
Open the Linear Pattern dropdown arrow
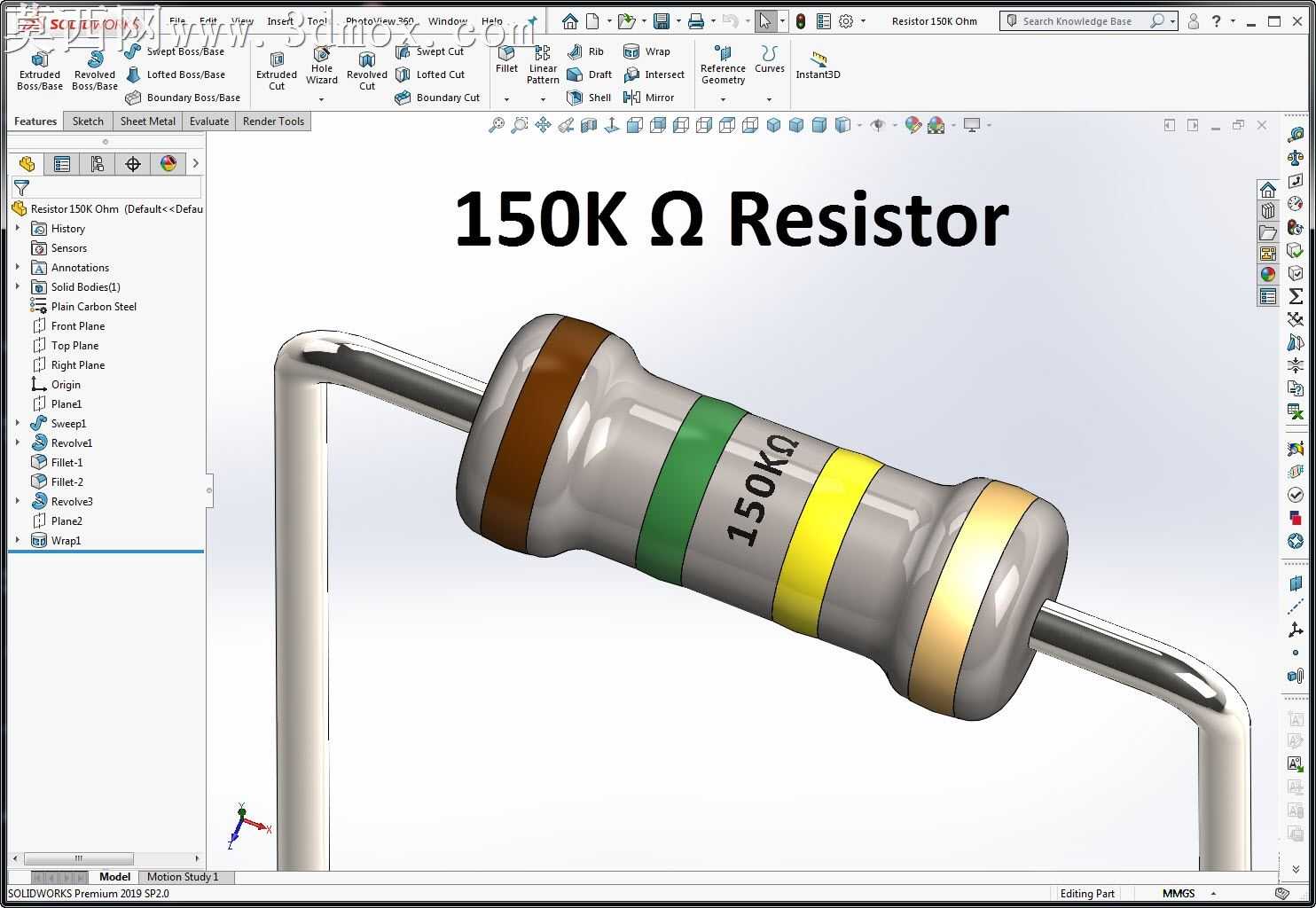coord(543,99)
